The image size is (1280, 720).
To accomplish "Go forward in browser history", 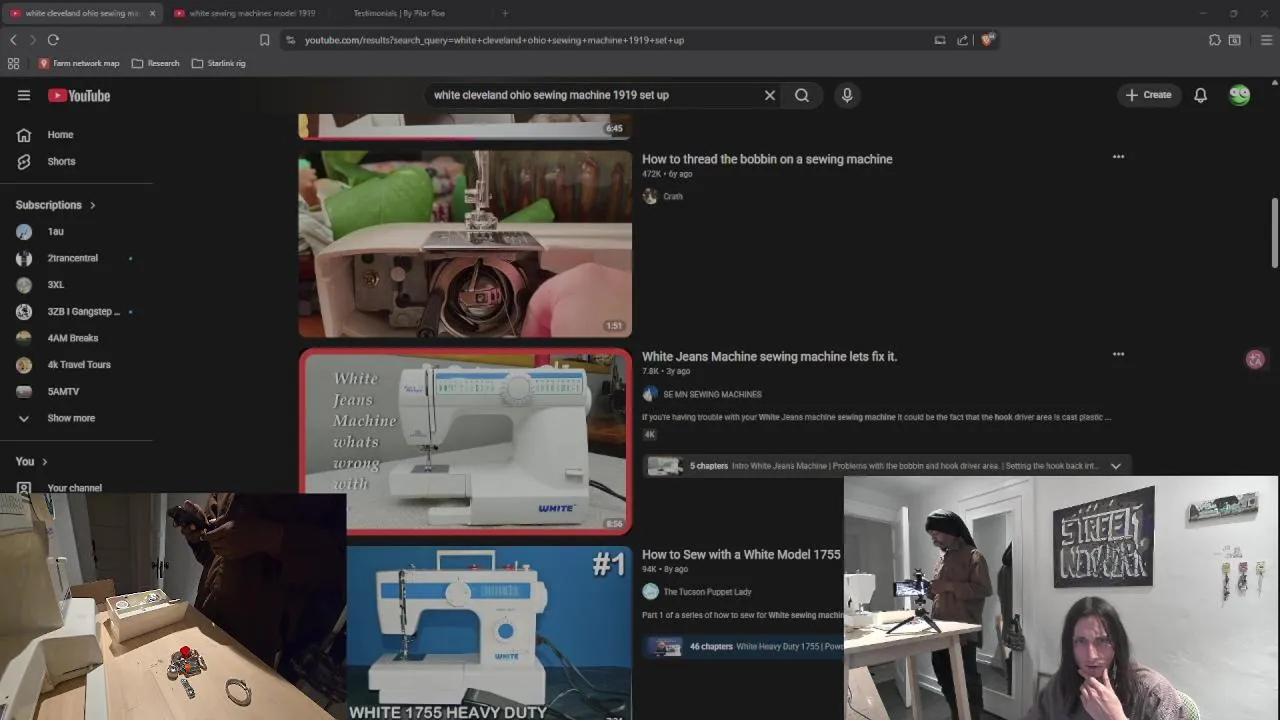I will point(32,40).
